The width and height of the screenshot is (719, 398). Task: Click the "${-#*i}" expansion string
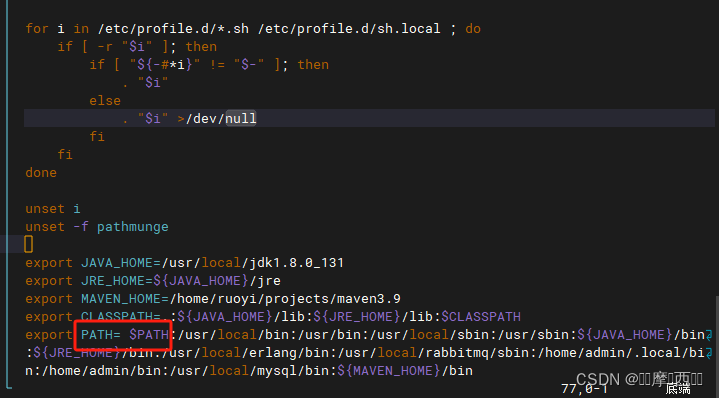tap(165, 65)
